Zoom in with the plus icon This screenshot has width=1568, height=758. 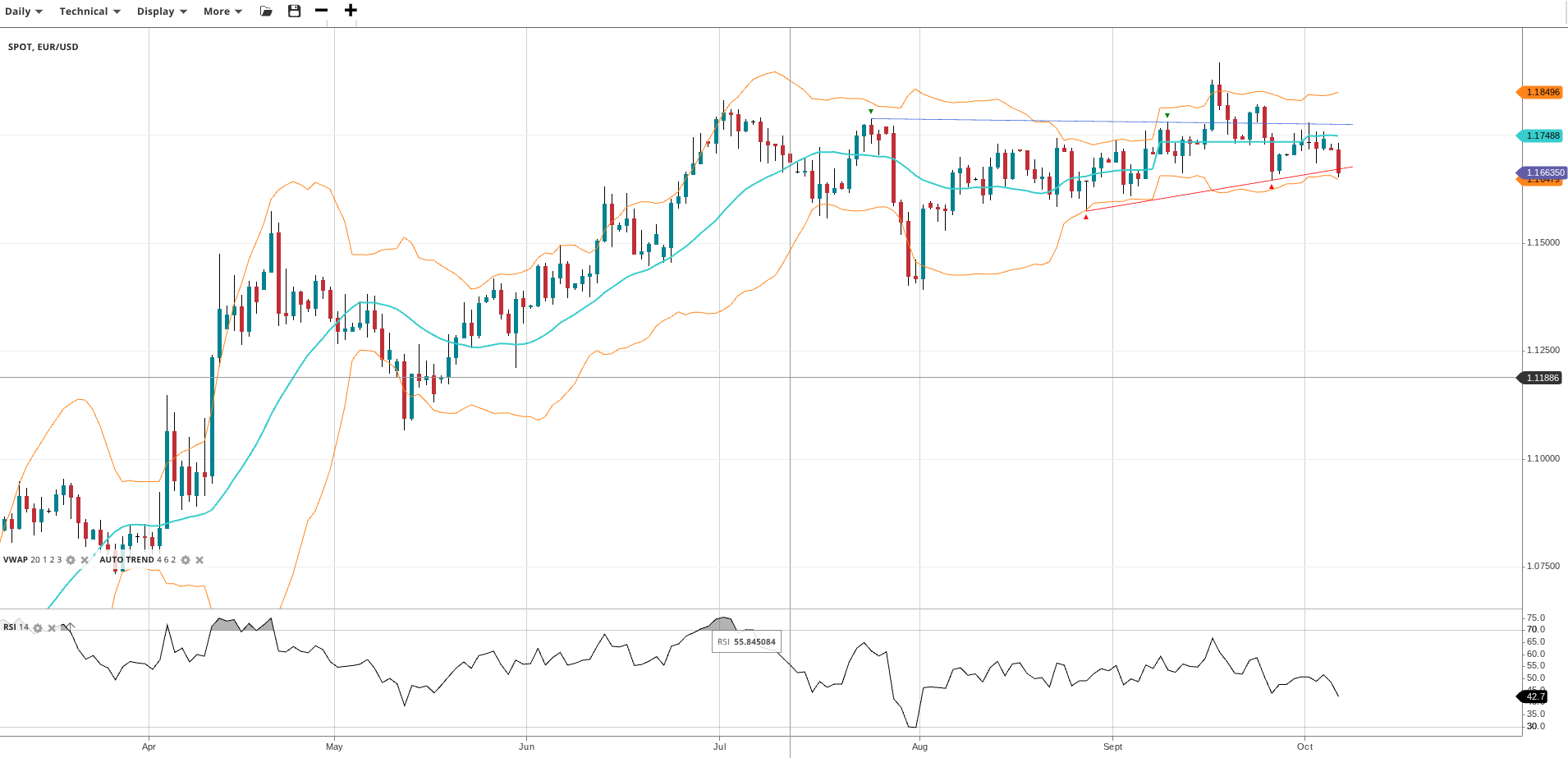(x=351, y=11)
